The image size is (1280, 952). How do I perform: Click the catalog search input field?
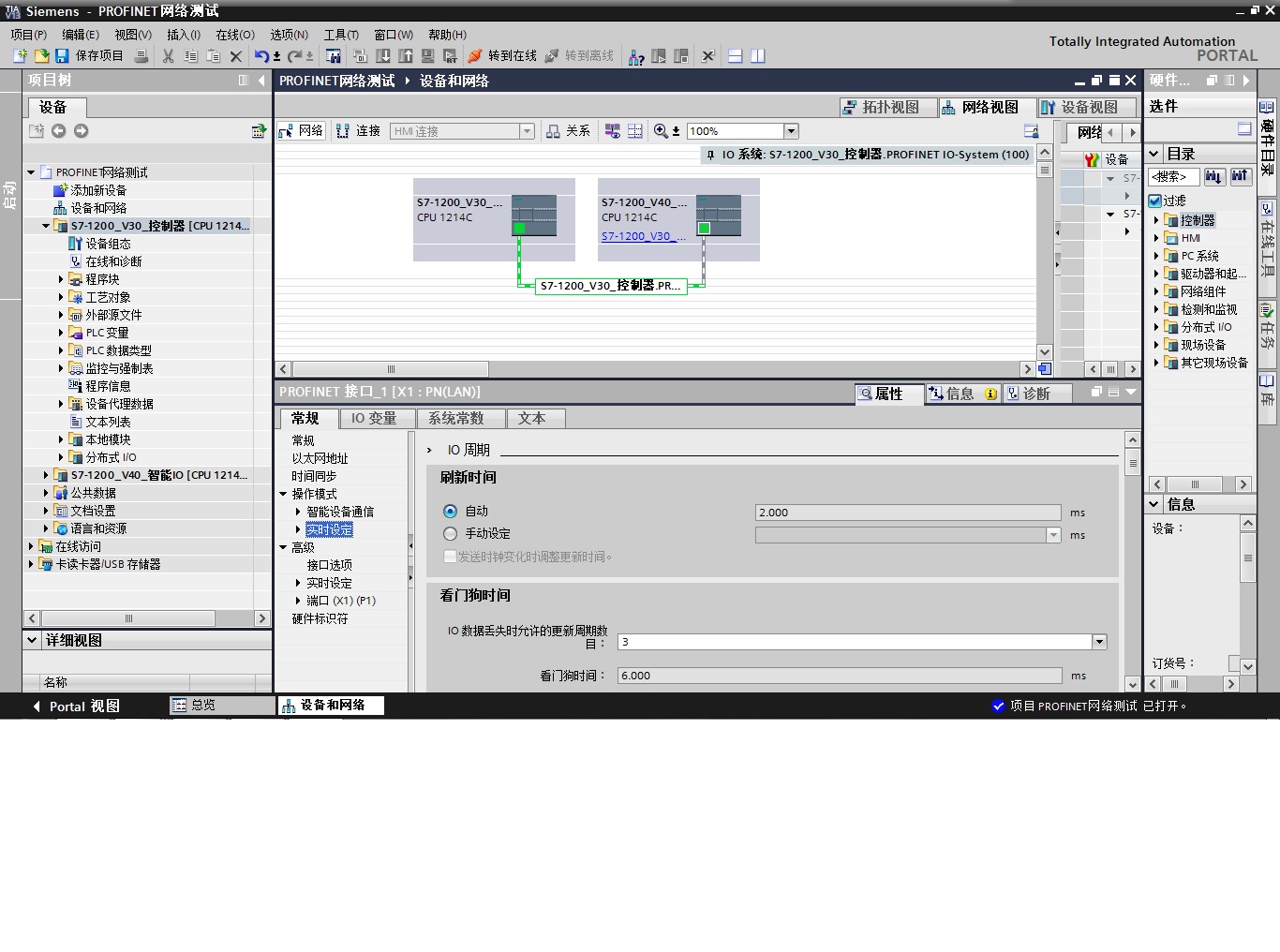click(x=1174, y=176)
